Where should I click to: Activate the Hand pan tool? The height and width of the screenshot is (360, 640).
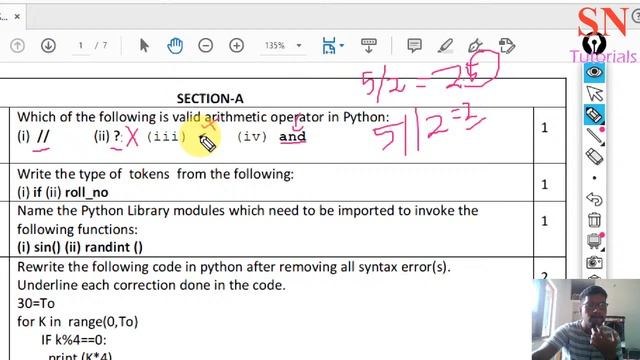point(175,45)
